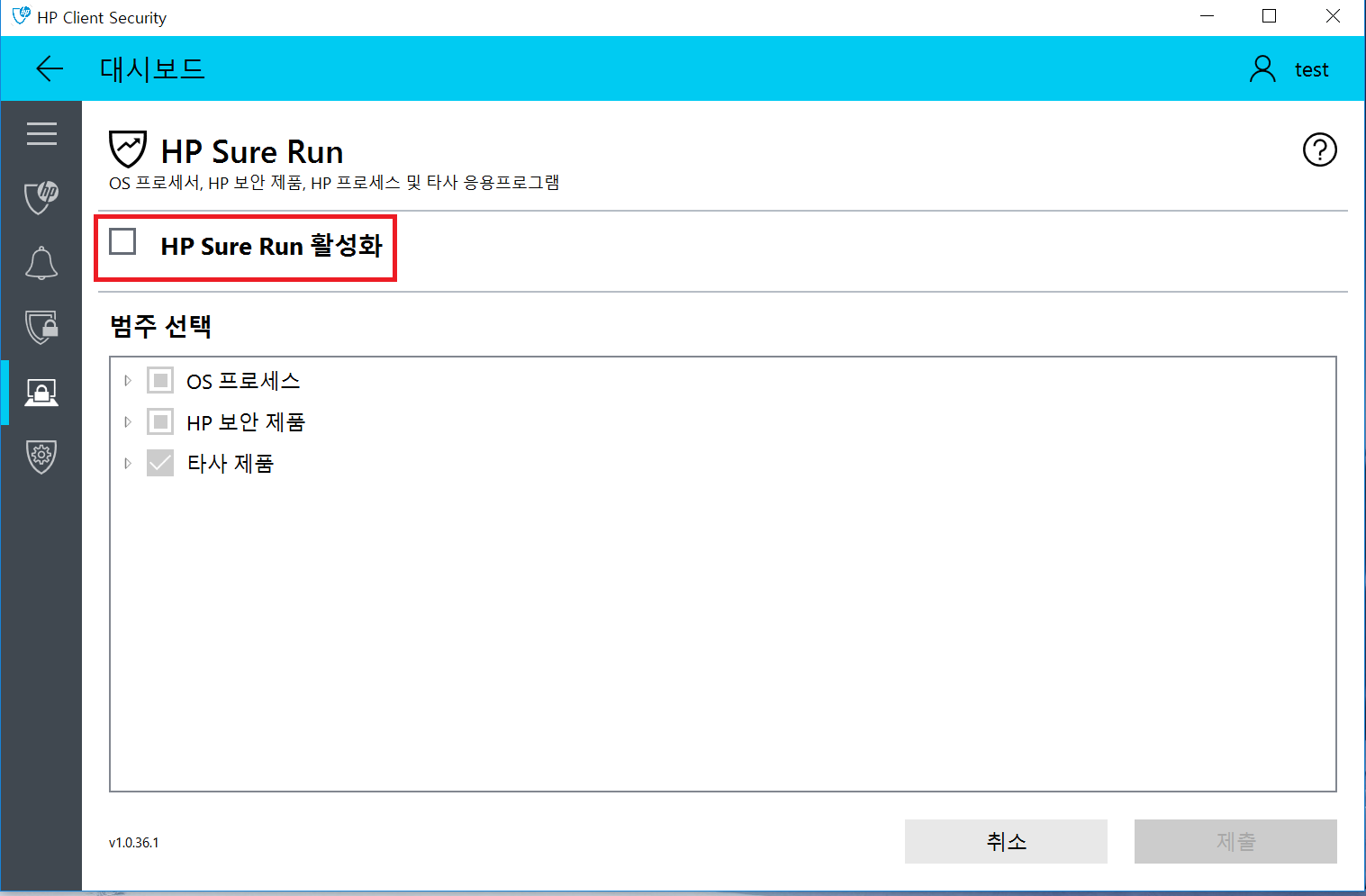Open shield with padlock sidebar icon
This screenshot has height=896, width=1366.
[x=41, y=327]
